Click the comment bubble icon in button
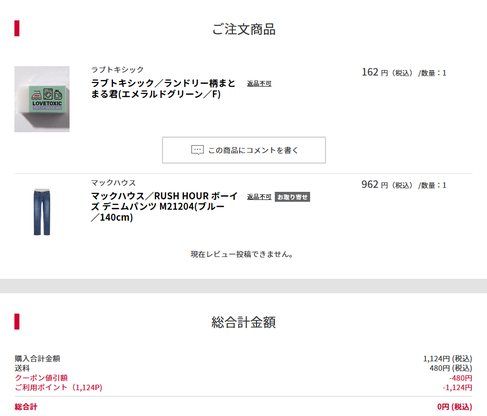Viewport: 487px width, 416px height. [x=197, y=150]
